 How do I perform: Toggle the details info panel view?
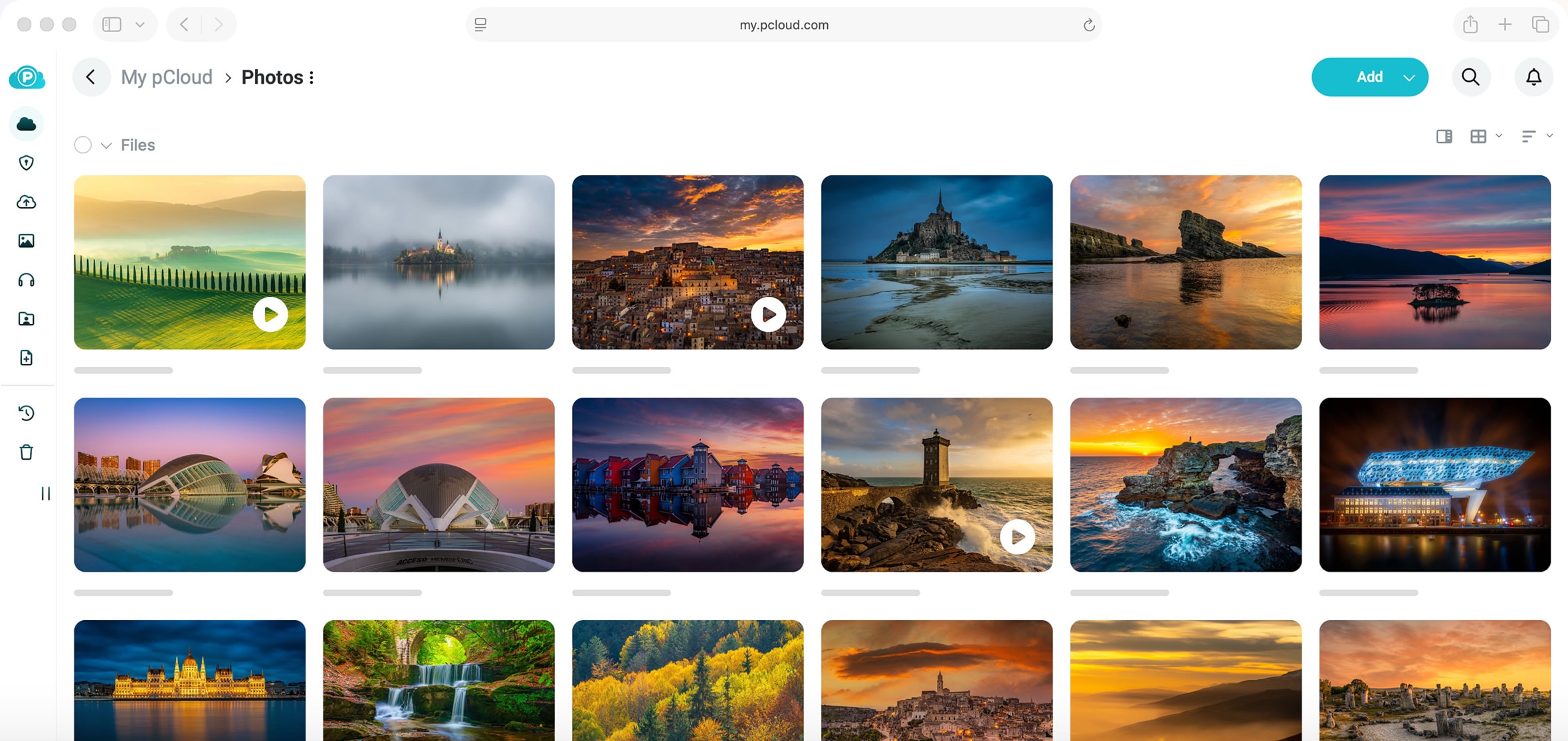tap(1444, 136)
